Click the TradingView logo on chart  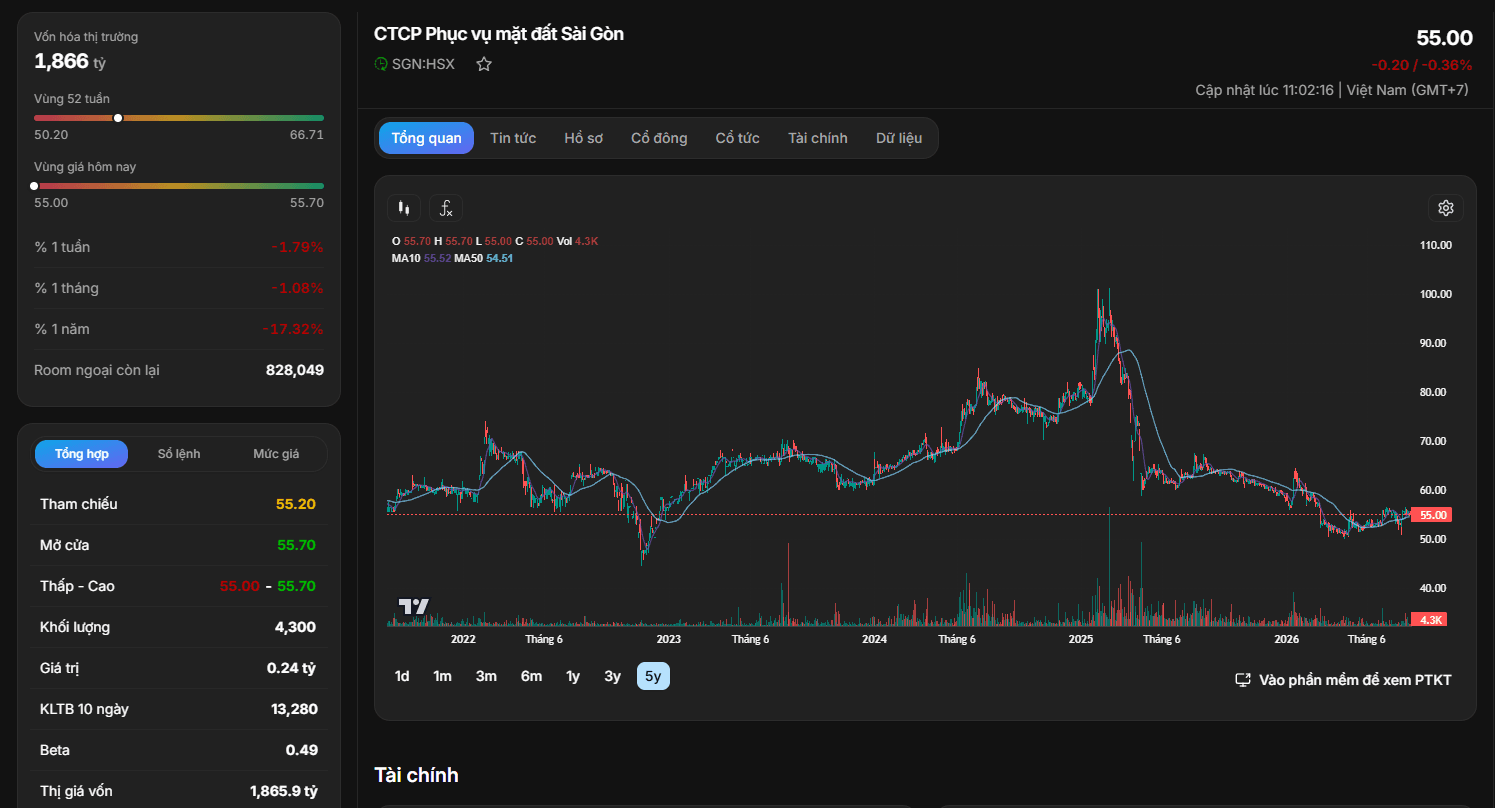(x=414, y=606)
